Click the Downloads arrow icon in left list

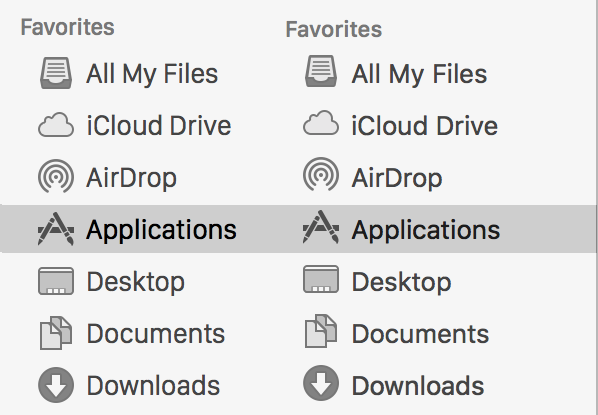tap(56, 385)
